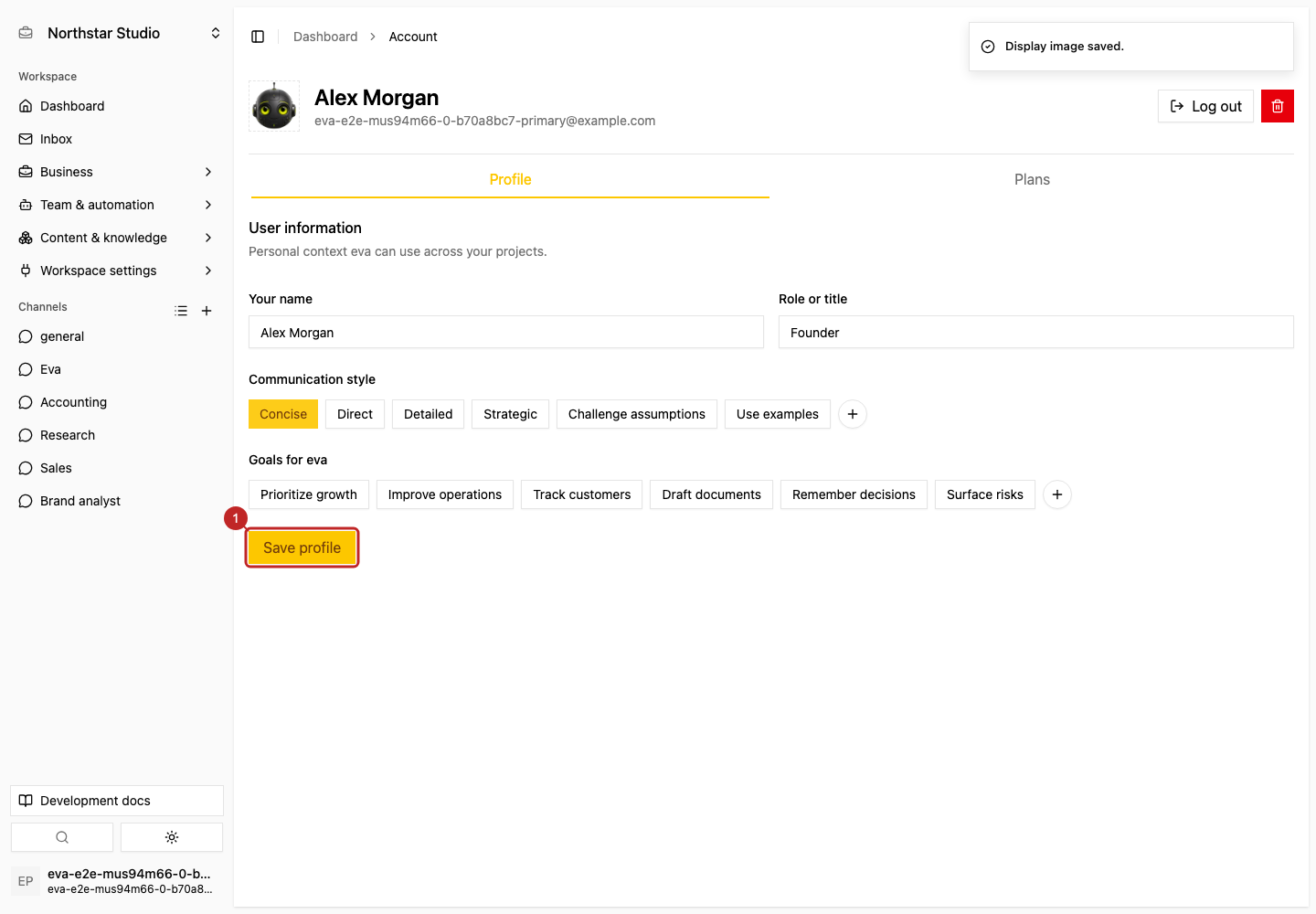The width and height of the screenshot is (1316, 914).
Task: Add a custom goal for eva
Action: coord(1057,494)
